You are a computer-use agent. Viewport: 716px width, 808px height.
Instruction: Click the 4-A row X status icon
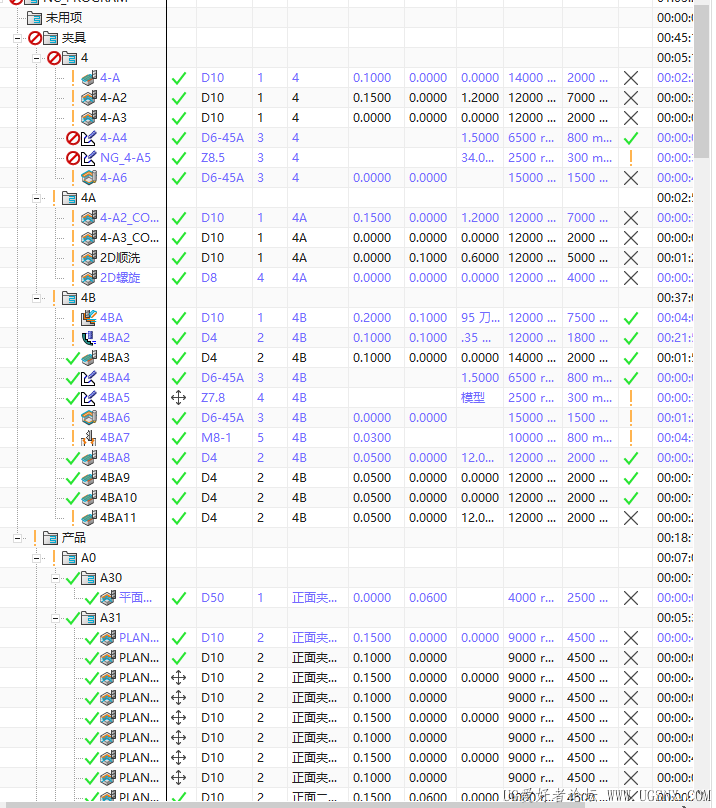tap(631, 78)
